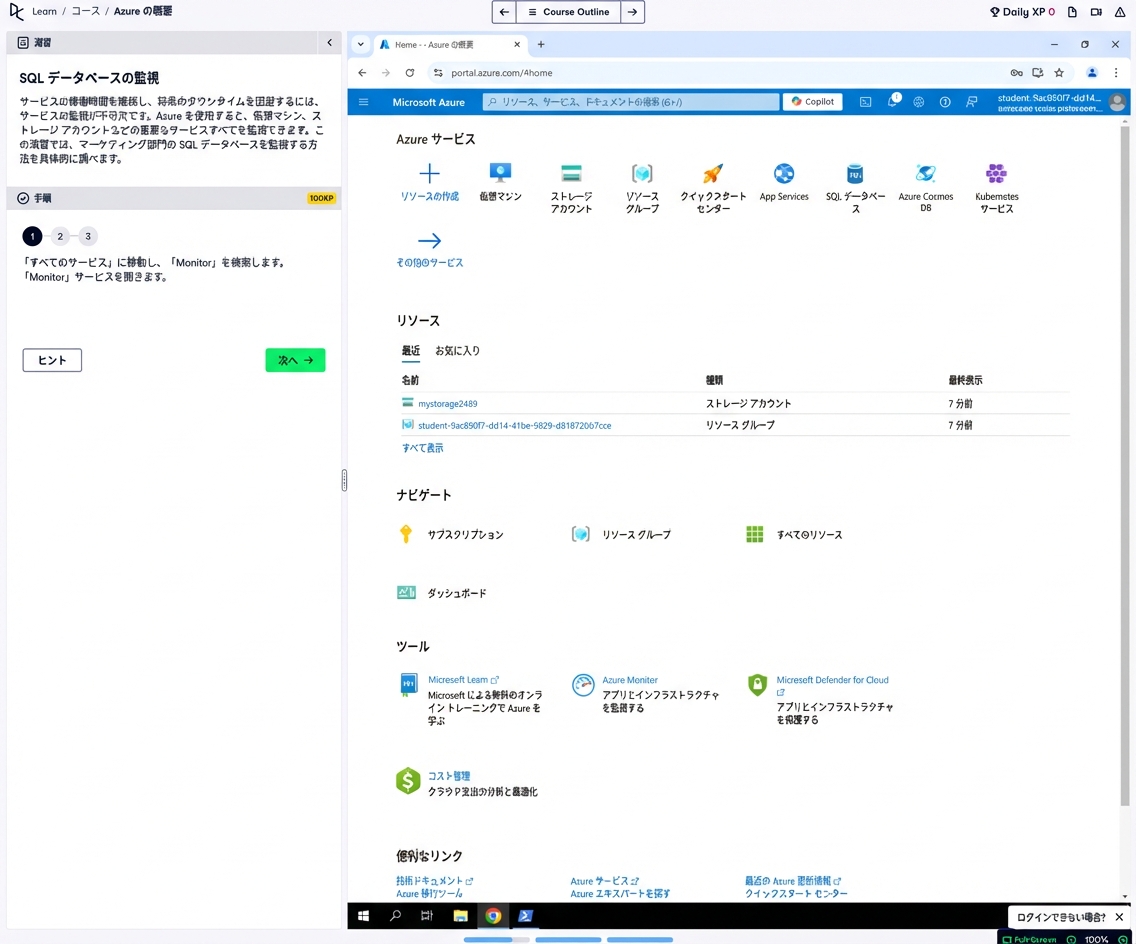Image resolution: width=1136 pixels, height=944 pixels.
Task: Select exercise step 1 circle
Action: click(x=32, y=236)
